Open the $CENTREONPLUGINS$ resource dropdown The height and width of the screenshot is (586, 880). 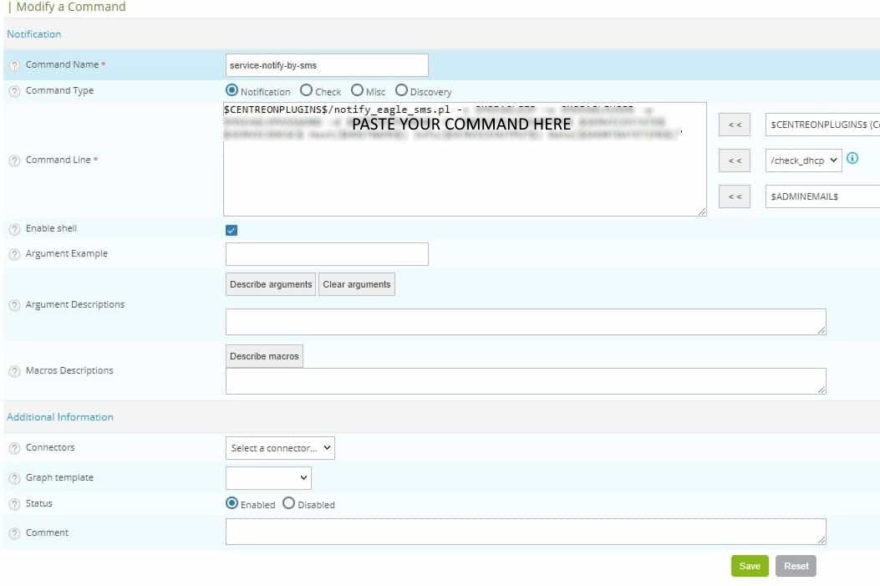click(x=822, y=125)
